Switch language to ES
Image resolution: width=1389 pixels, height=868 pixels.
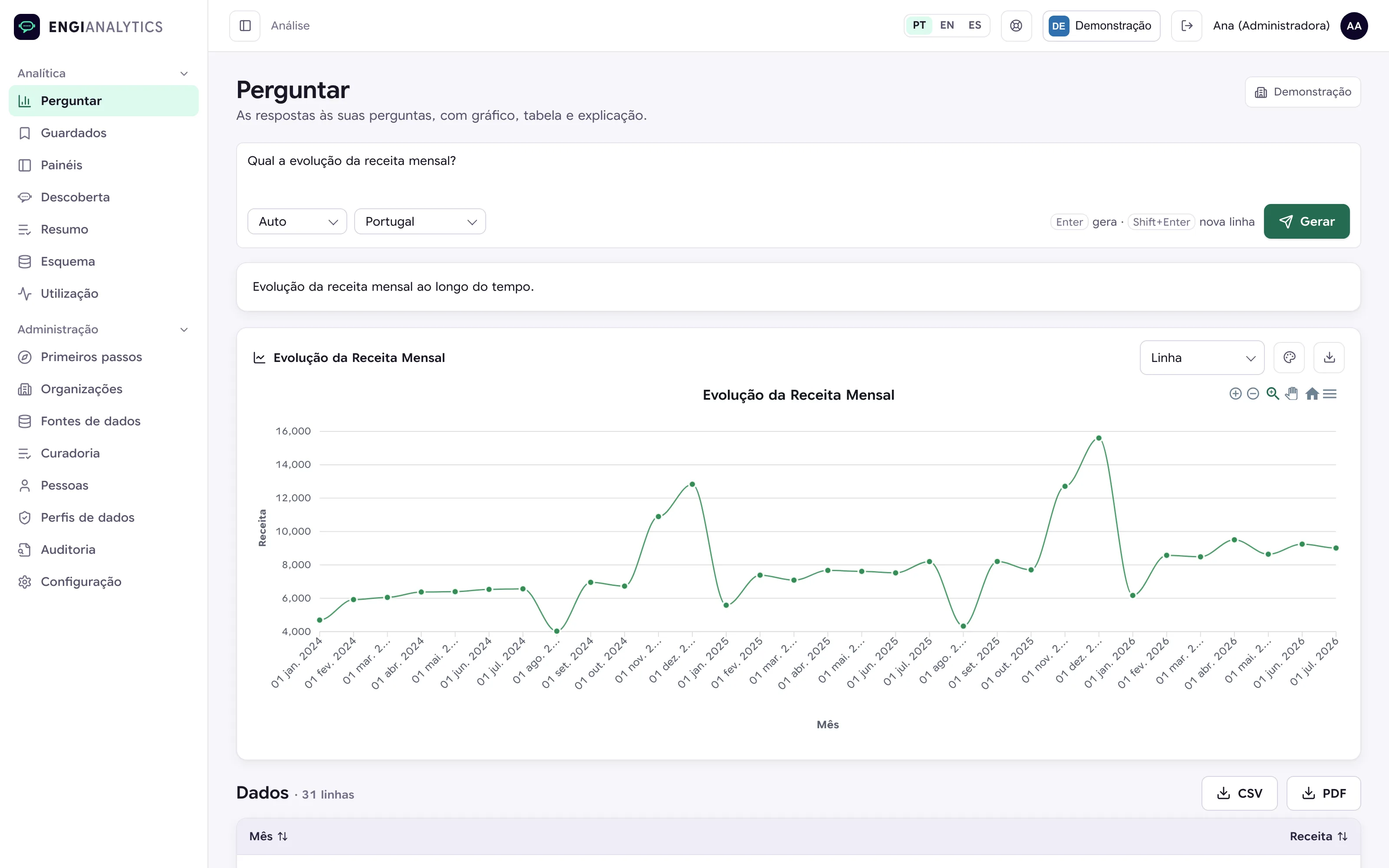click(x=974, y=25)
